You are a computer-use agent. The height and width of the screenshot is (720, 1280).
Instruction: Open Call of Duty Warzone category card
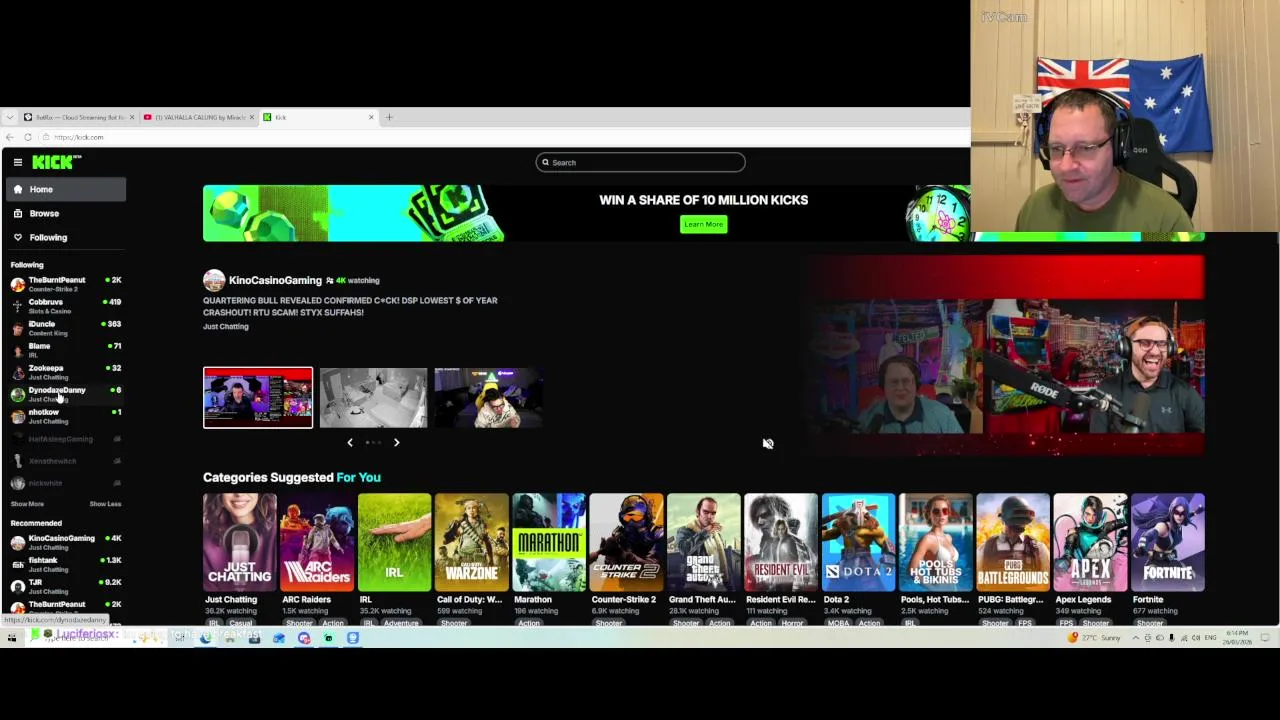click(472, 541)
